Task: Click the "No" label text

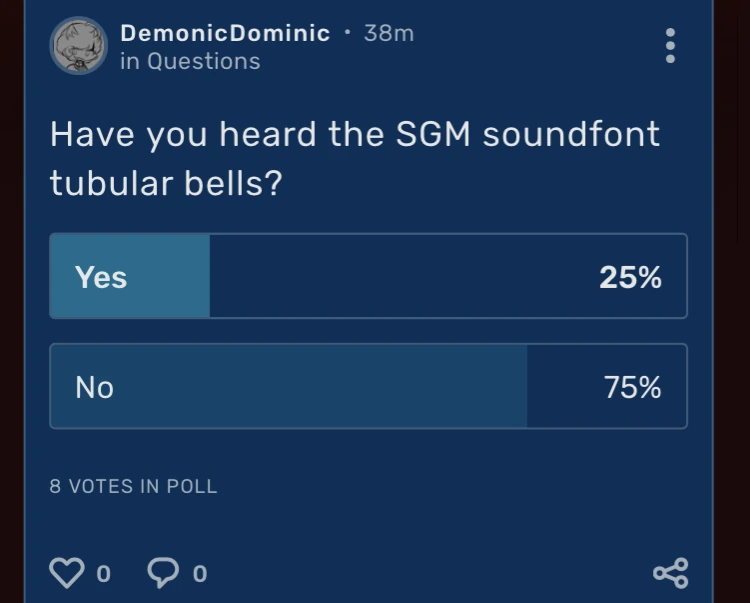Action: tap(95, 387)
